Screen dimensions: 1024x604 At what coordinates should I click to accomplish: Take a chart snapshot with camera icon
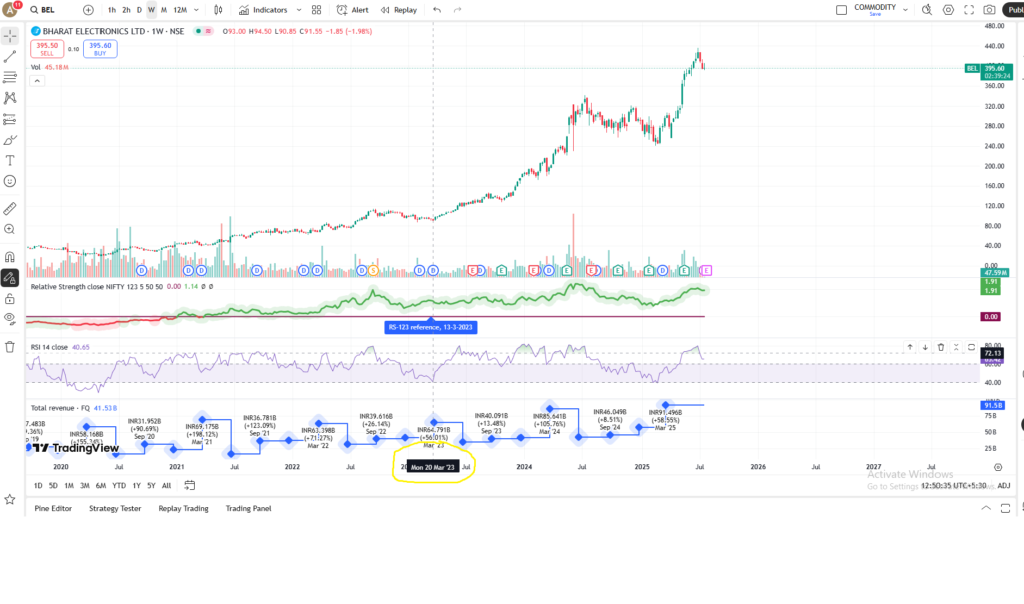coord(989,10)
